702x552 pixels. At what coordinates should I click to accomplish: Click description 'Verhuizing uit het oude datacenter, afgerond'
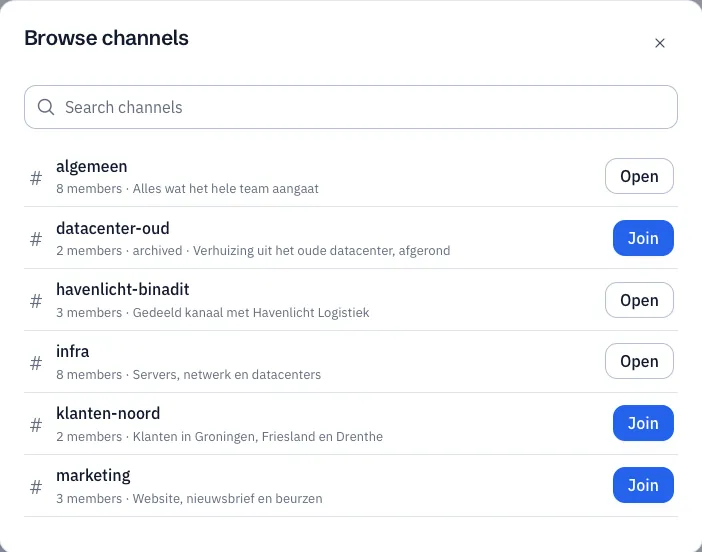(x=321, y=250)
